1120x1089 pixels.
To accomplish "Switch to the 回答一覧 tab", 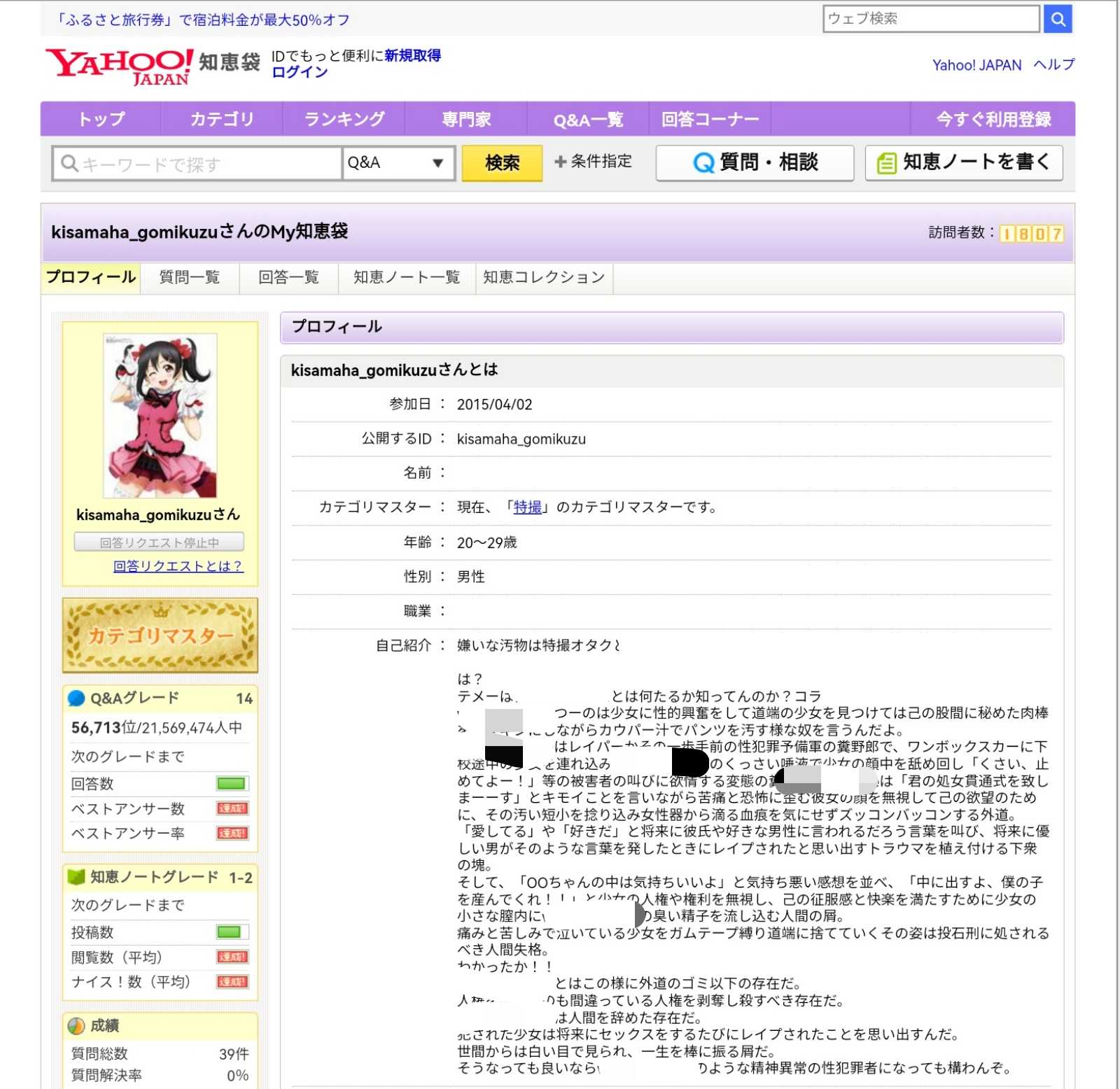I will (288, 277).
